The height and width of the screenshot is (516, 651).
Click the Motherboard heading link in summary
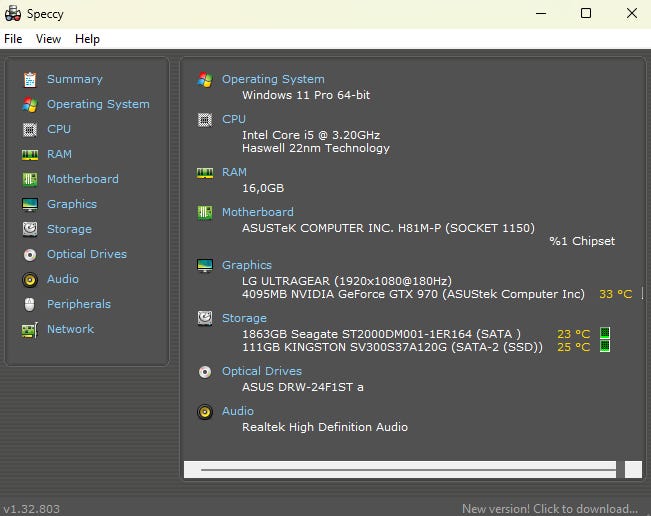258,212
